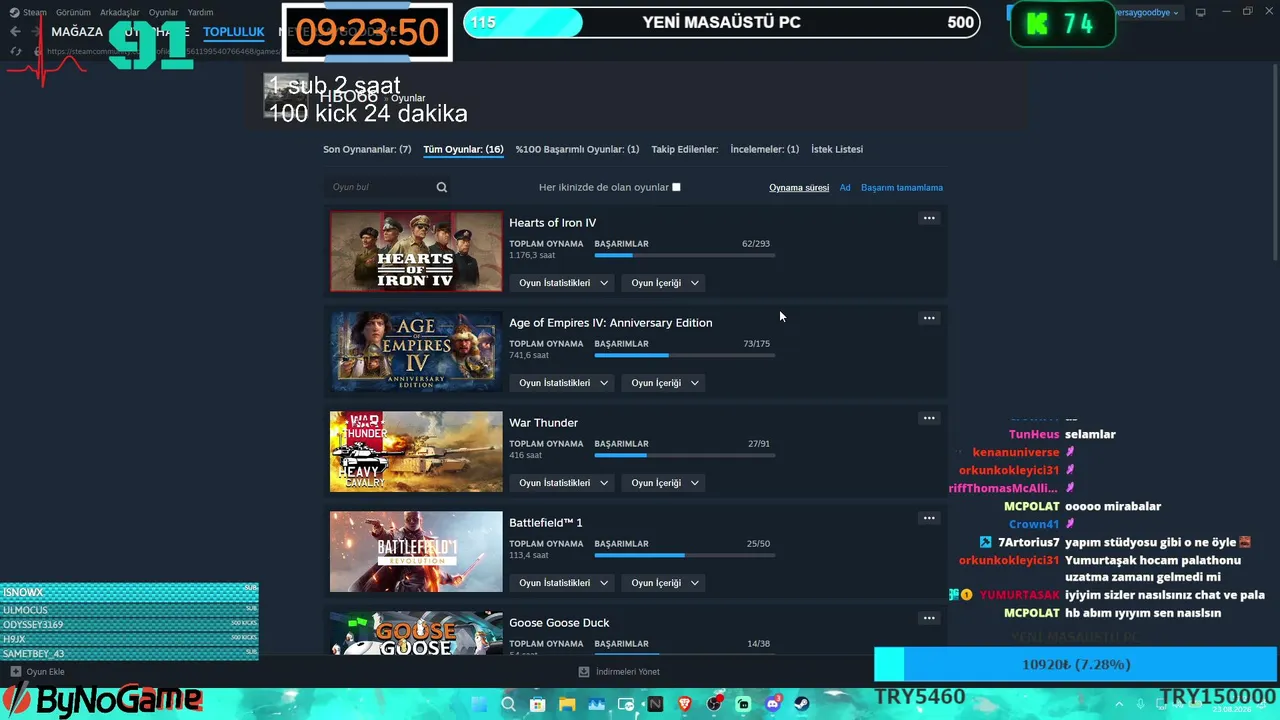Click the Age of Empires IV achievements progress bar
The width and height of the screenshot is (1280, 720).
pos(684,356)
